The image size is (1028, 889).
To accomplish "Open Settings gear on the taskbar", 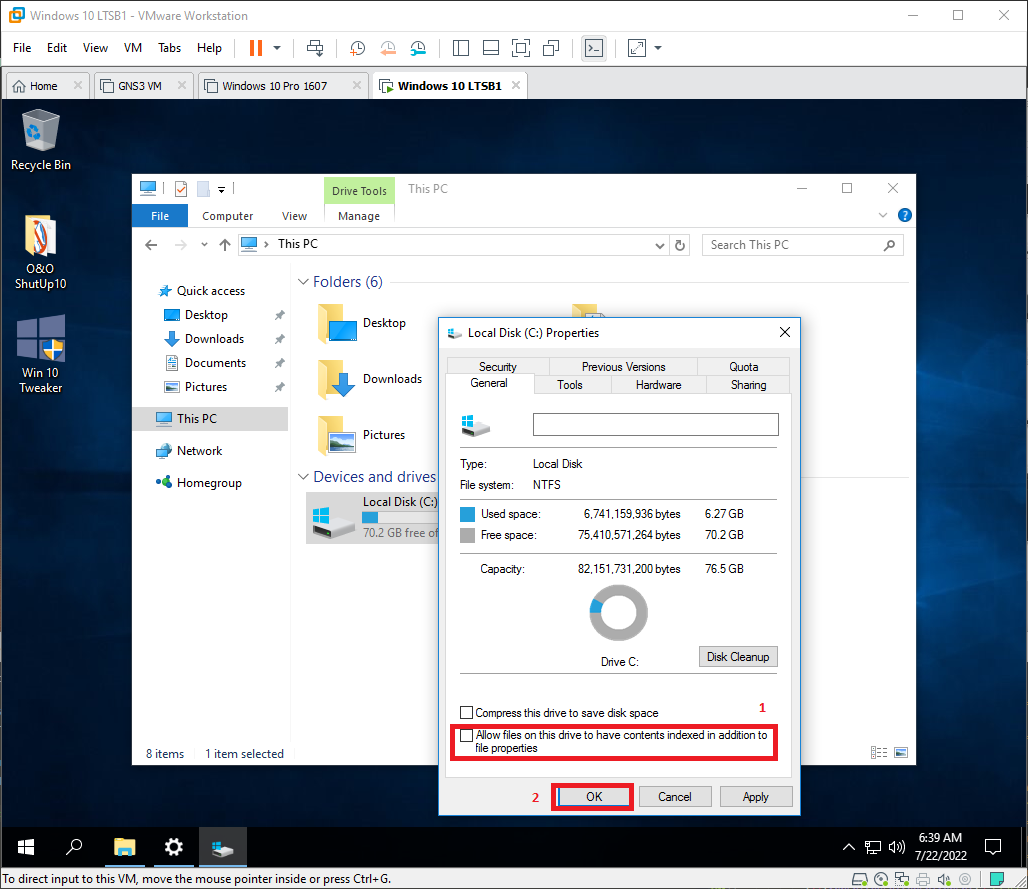I will click(173, 847).
